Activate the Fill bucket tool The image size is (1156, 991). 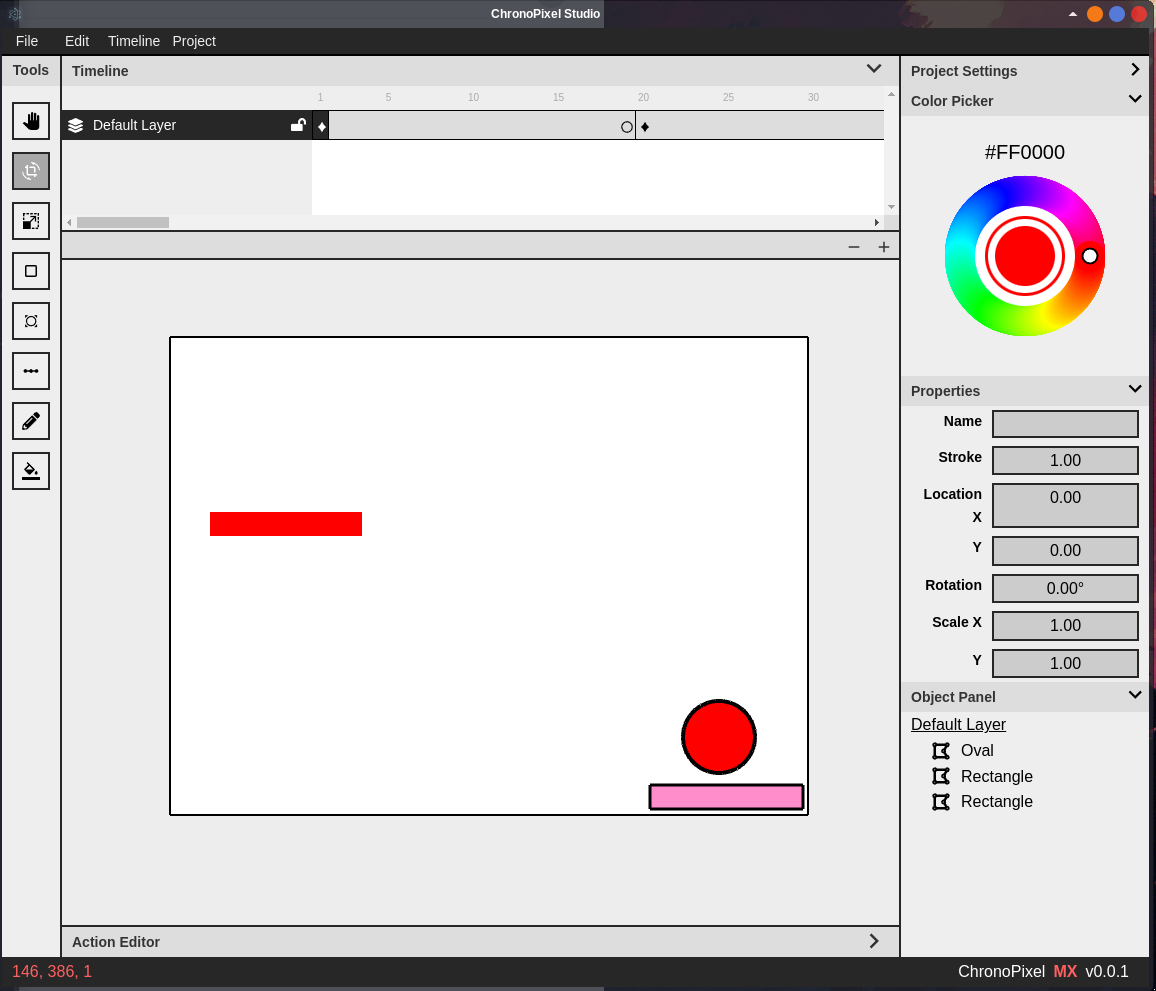point(30,471)
